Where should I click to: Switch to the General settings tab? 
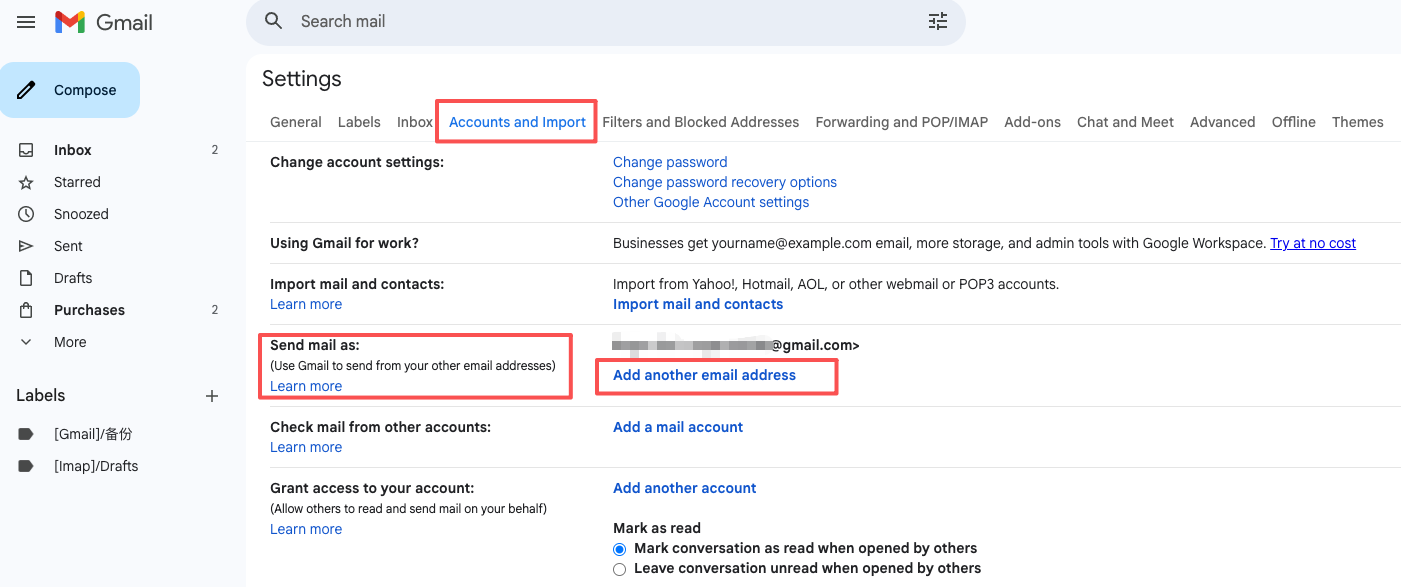[295, 121]
